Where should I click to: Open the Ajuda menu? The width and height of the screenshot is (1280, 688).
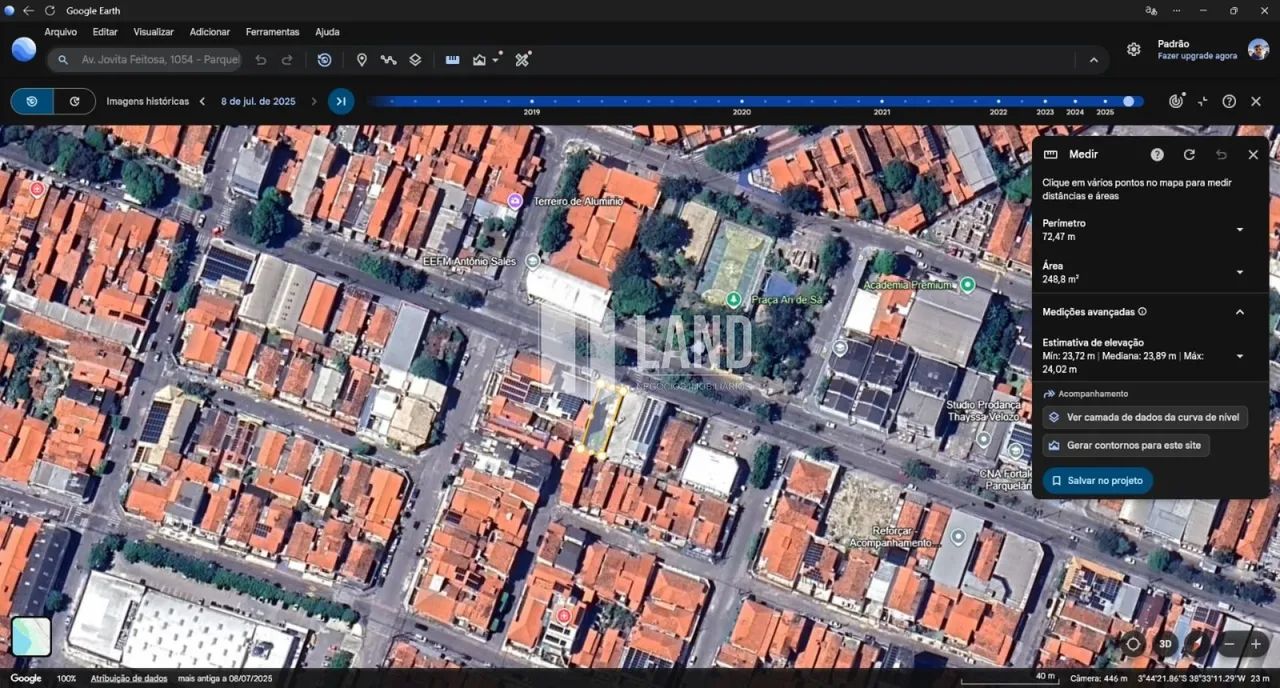pos(327,32)
